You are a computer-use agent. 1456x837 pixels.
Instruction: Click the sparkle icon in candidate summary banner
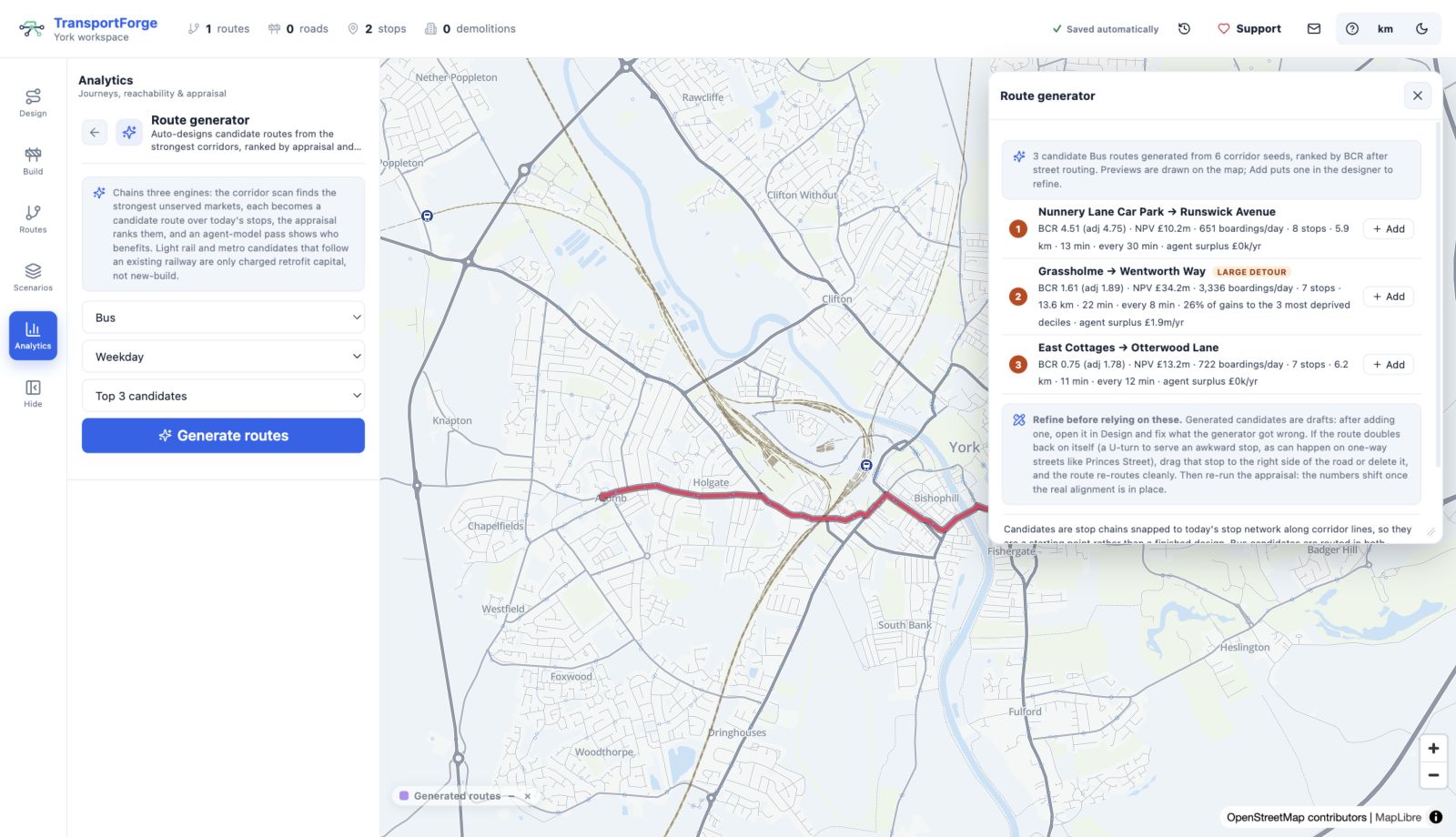click(x=1019, y=156)
